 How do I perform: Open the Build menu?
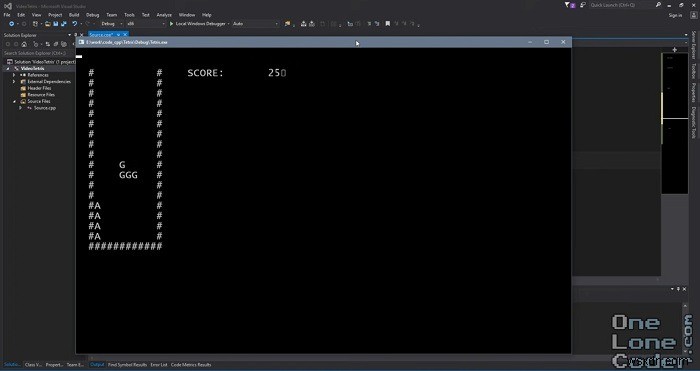click(74, 15)
